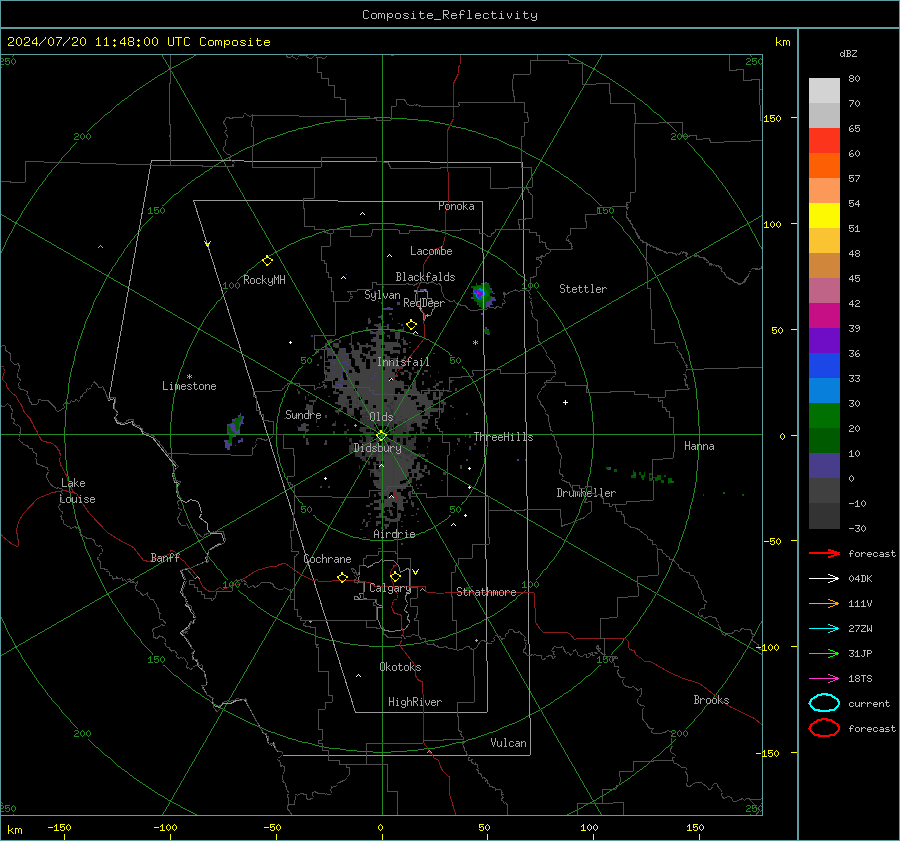Pick the magenta swatch between 42 and 39

coord(824,315)
